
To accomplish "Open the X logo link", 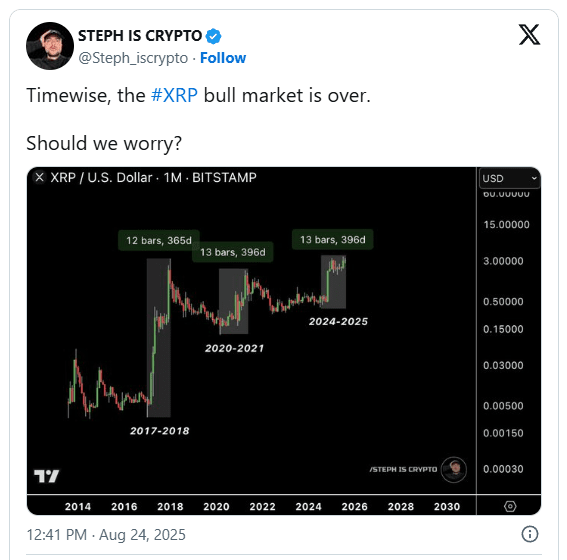I will click(529, 34).
